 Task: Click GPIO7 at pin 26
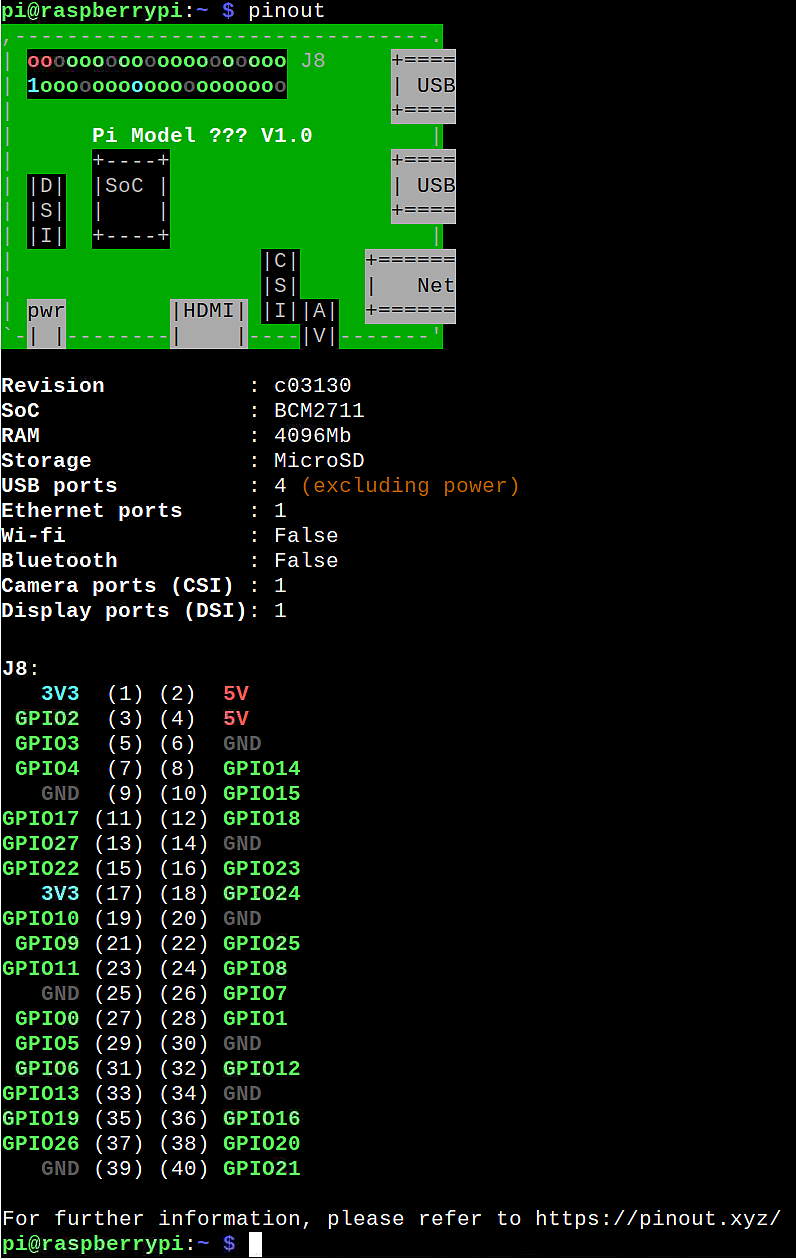coord(254,993)
